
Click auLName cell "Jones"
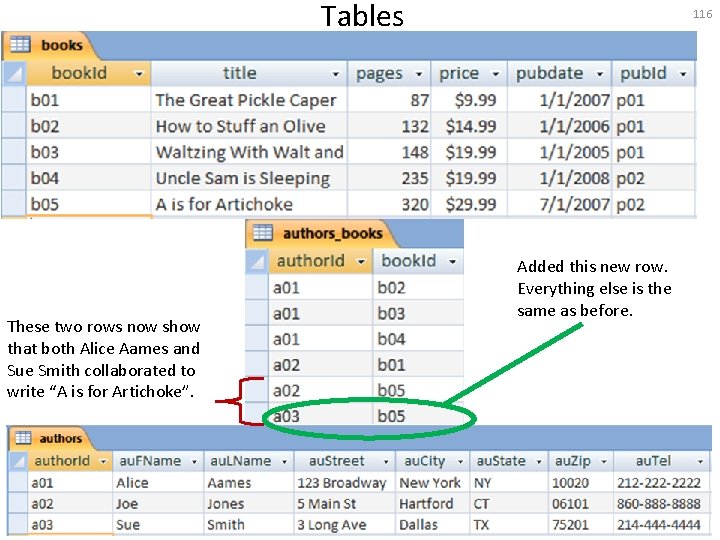pos(248,504)
